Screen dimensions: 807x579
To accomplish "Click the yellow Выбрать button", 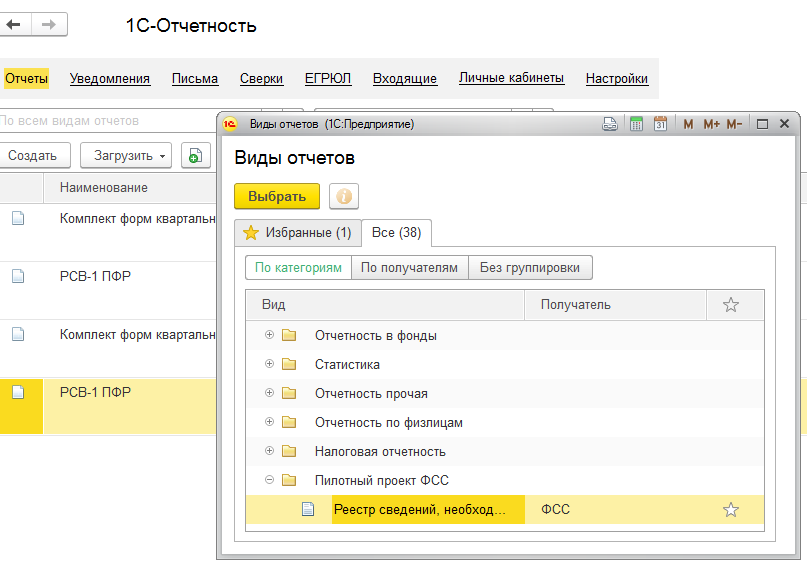I will click(x=277, y=196).
